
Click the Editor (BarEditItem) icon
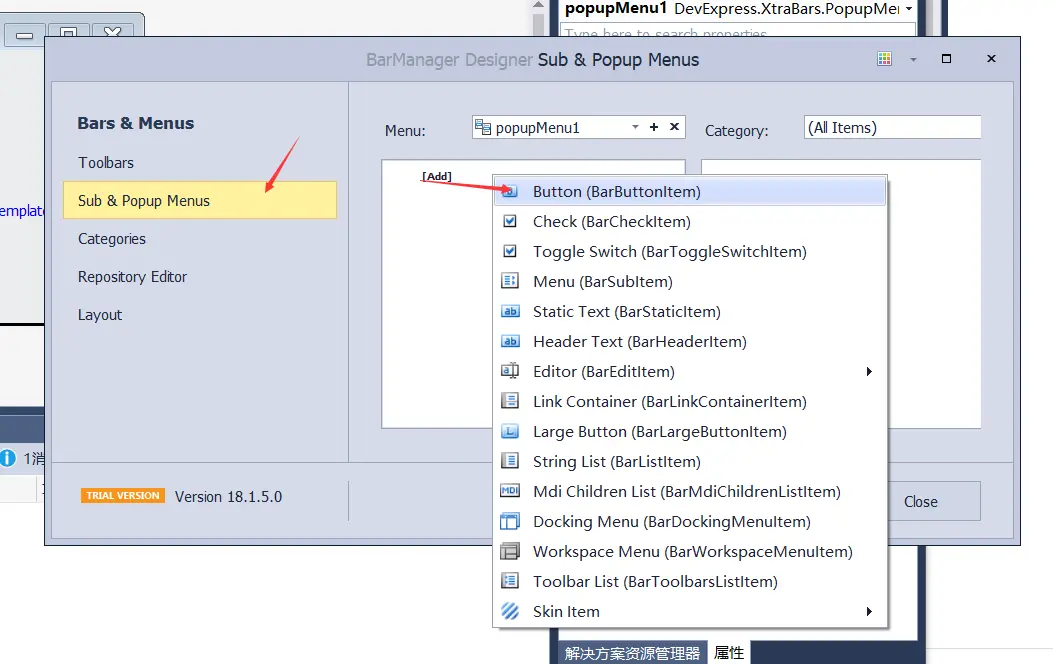tap(510, 371)
